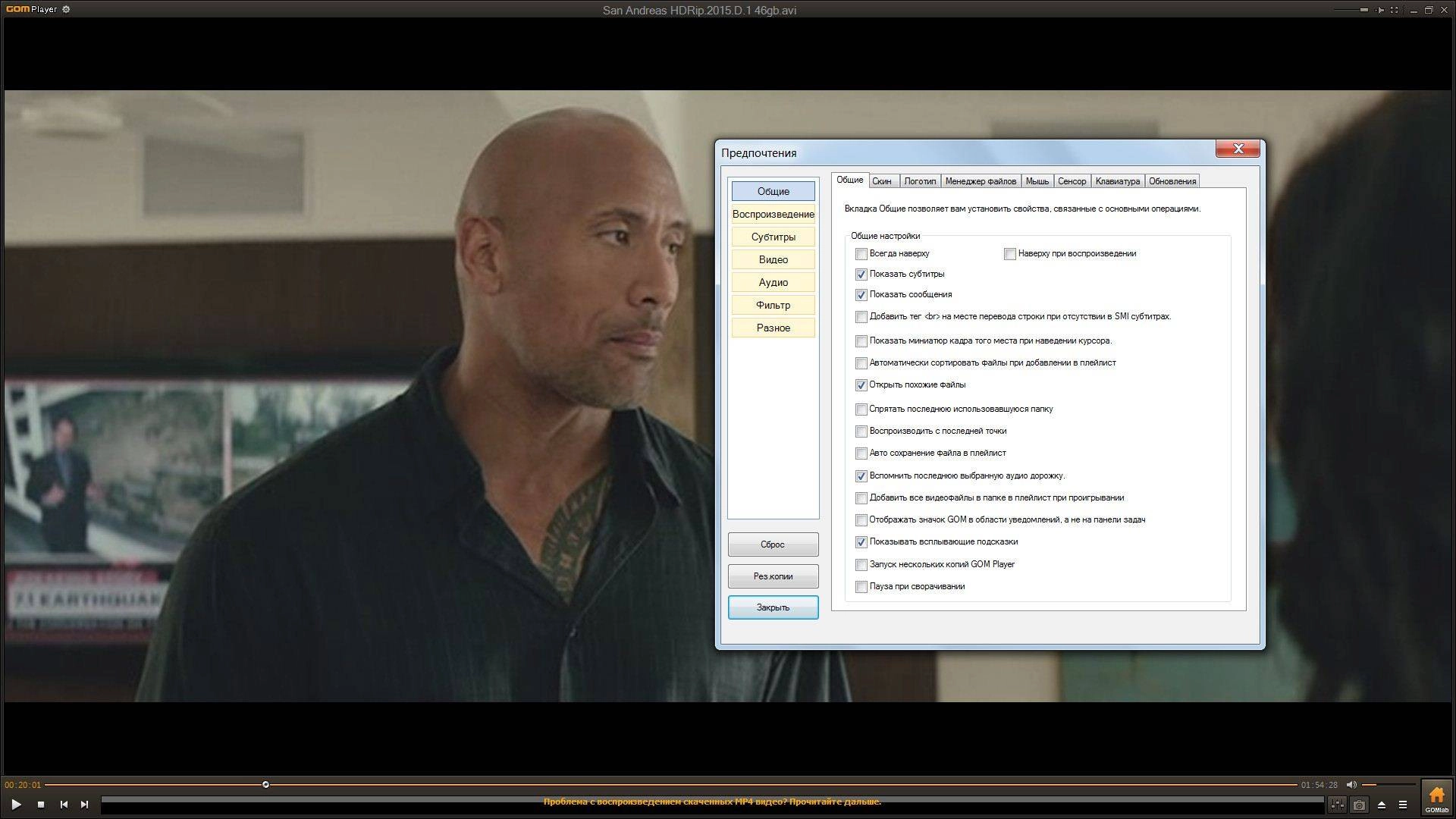Click the gear icon next to GOM Player

66,10
